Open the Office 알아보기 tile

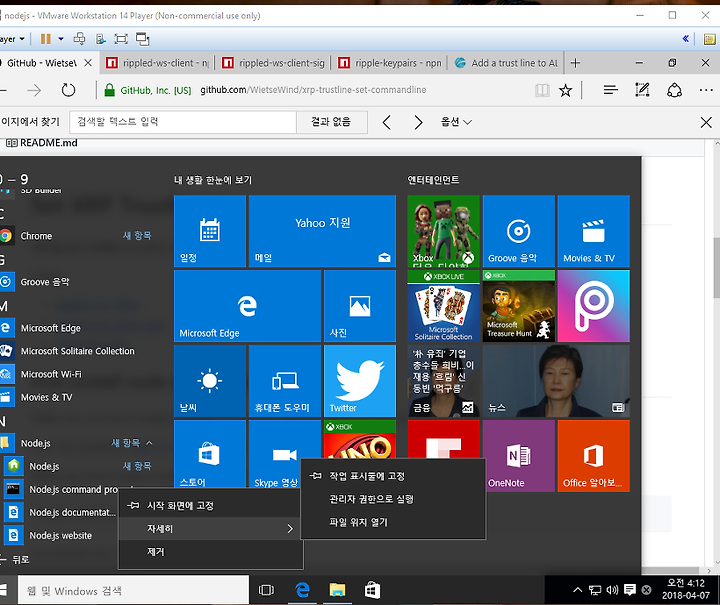(593, 455)
